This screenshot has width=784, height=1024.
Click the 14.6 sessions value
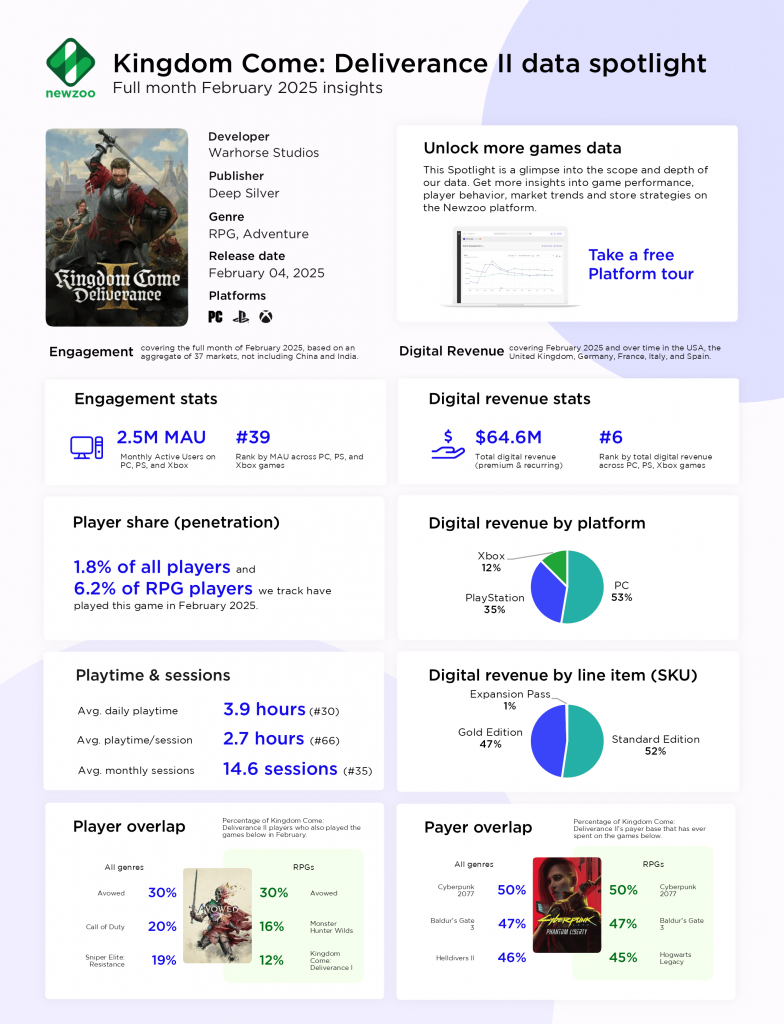(280, 769)
